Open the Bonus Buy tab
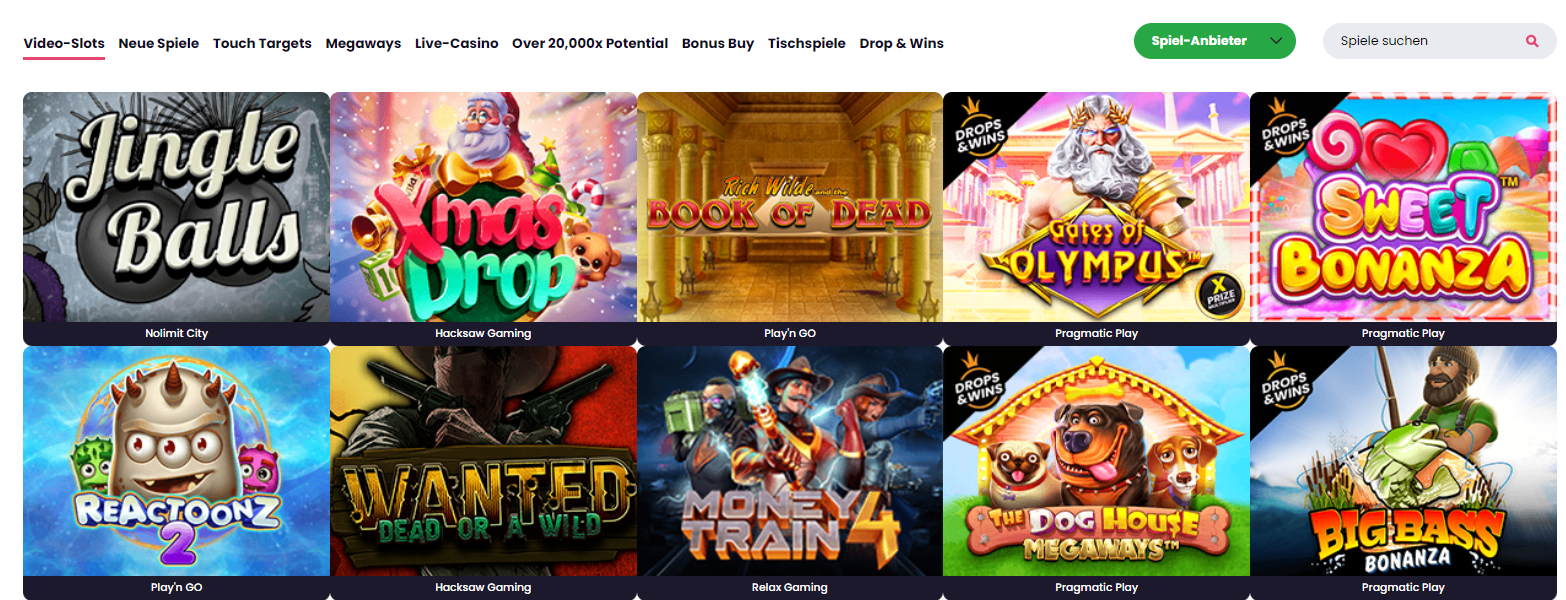 pos(718,43)
